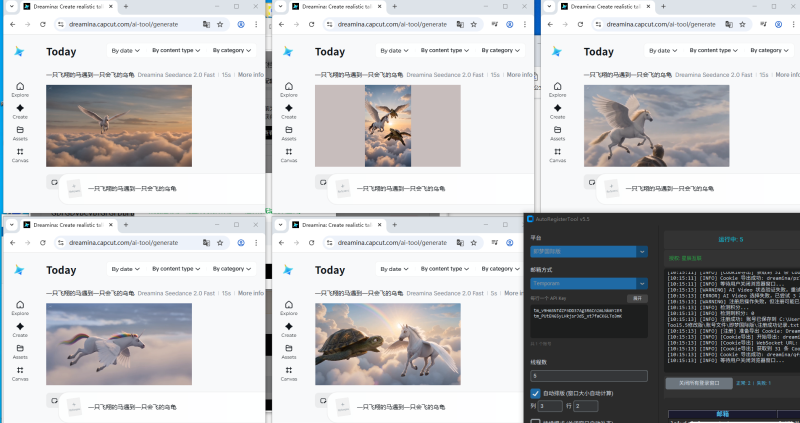800x423 pixels.
Task: Open Assets in the top-middle Dreamina window
Action: tap(289, 133)
